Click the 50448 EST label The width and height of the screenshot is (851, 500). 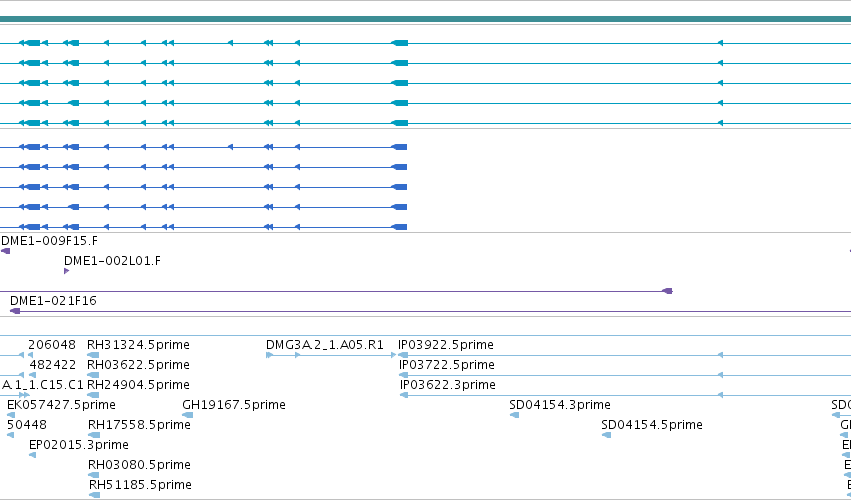27,424
